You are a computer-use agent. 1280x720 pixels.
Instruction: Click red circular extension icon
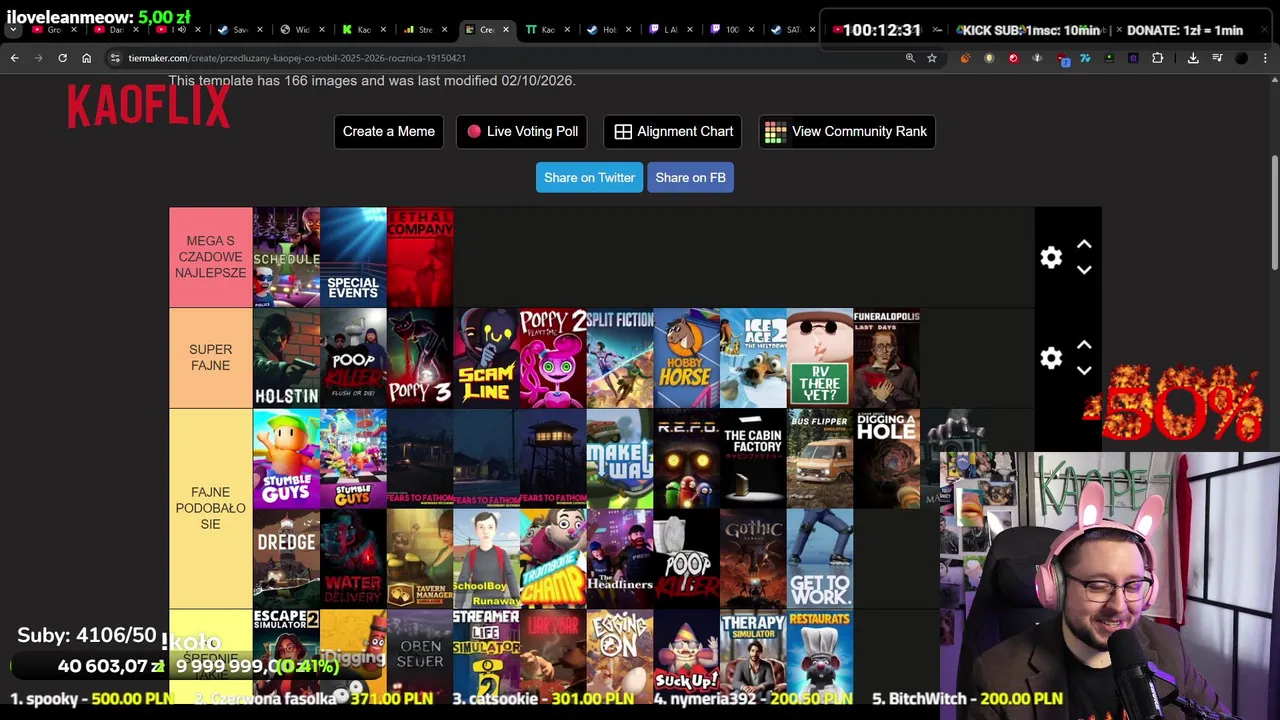[x=1013, y=58]
